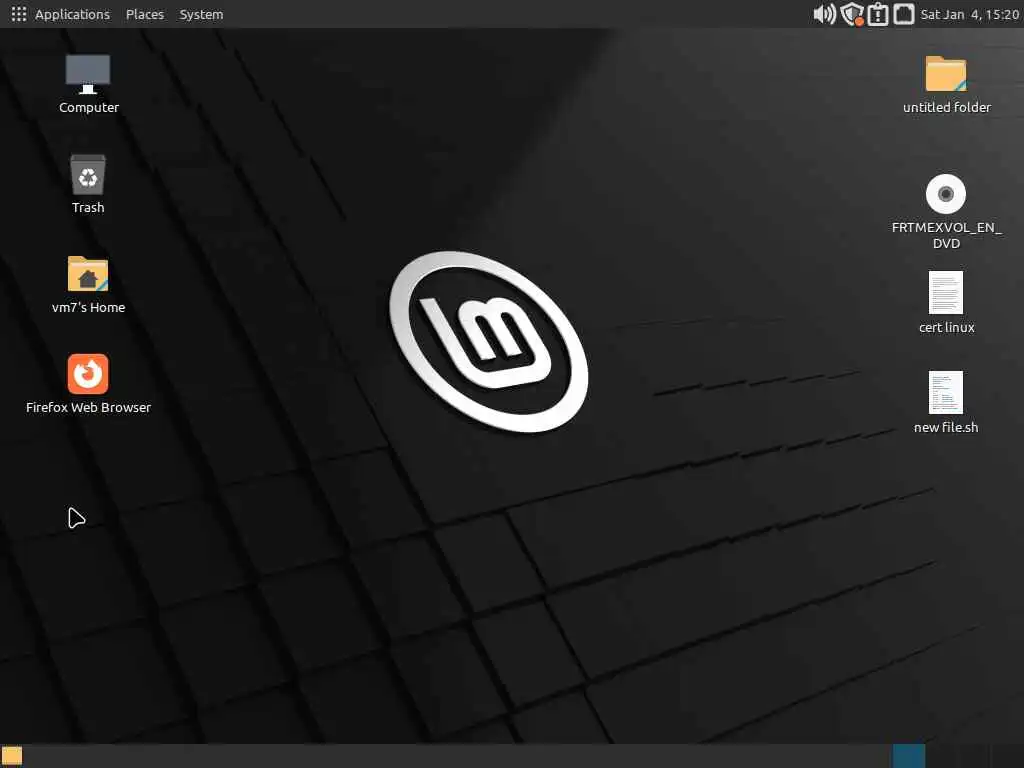
Task: Open the wired network connection tray icon
Action: click(904, 14)
